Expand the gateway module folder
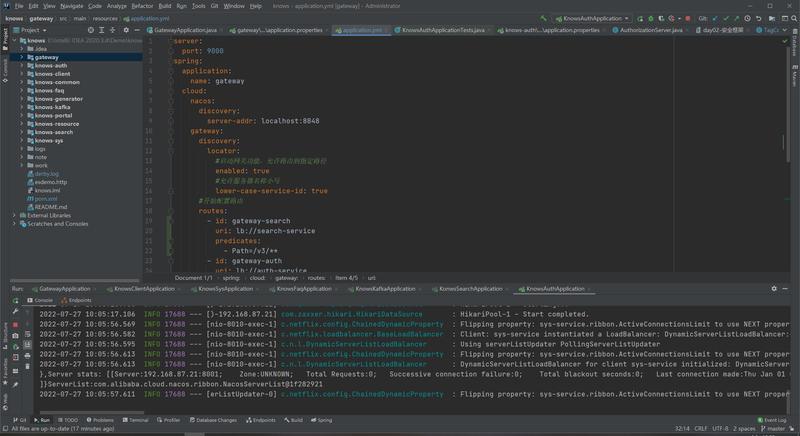Viewport: 800px width, 436px height. click(22, 57)
